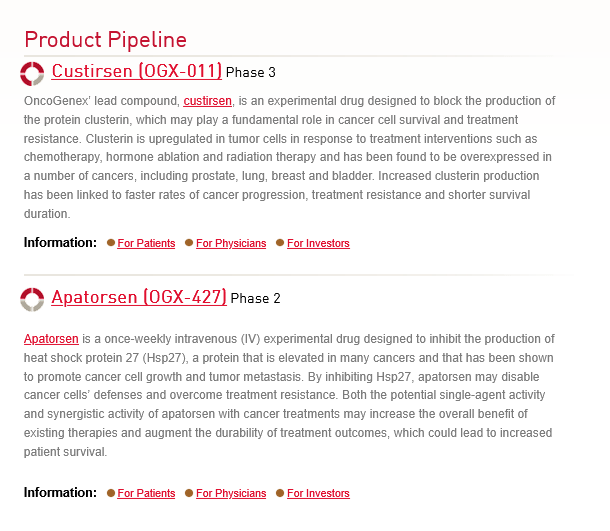Open For Physicians under Apatorsen
This screenshot has height=531, width=610.
tap(231, 494)
